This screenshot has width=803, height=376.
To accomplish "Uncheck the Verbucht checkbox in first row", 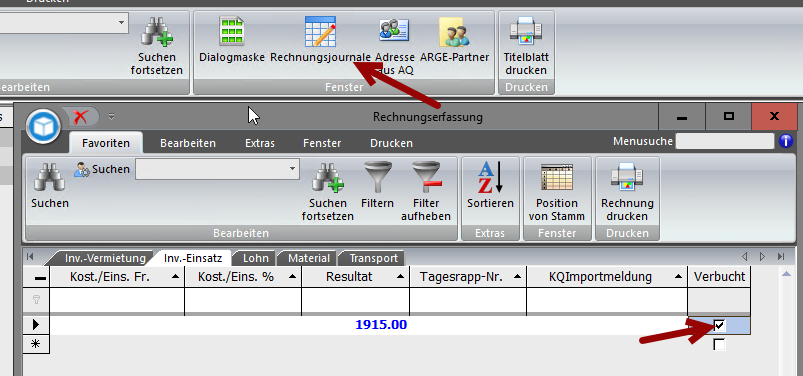I will (x=720, y=325).
